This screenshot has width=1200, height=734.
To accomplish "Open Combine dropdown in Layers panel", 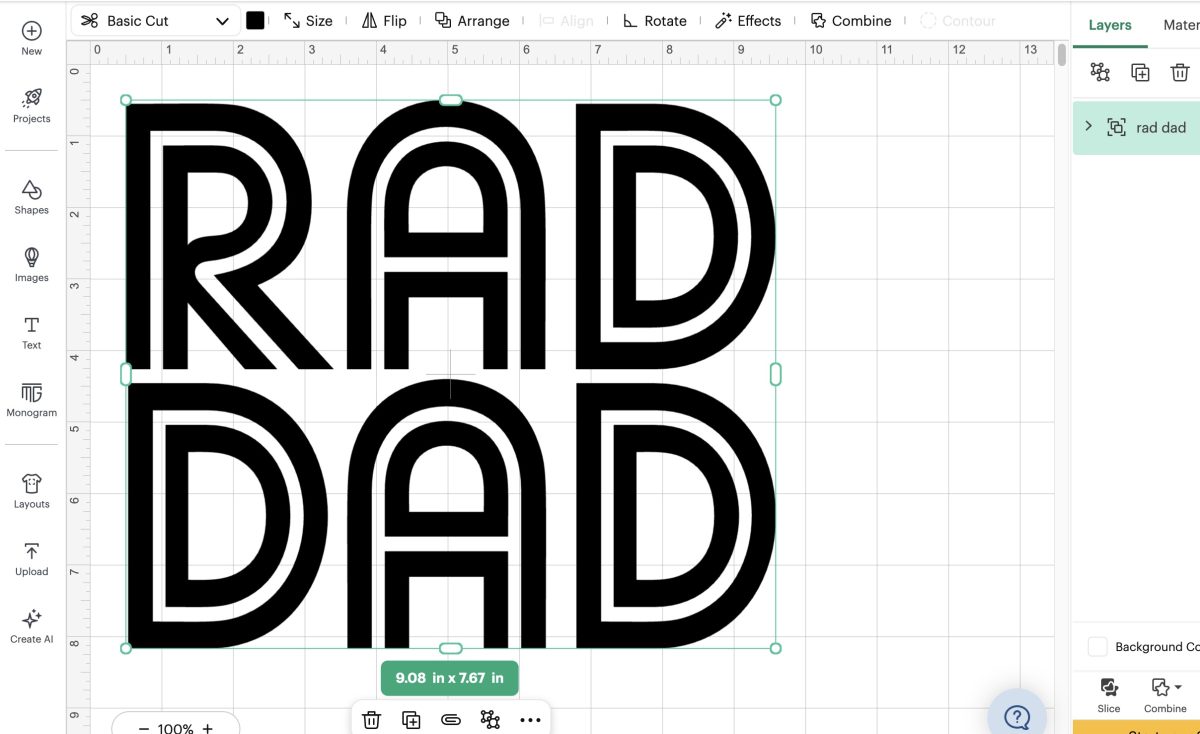I will [1166, 695].
